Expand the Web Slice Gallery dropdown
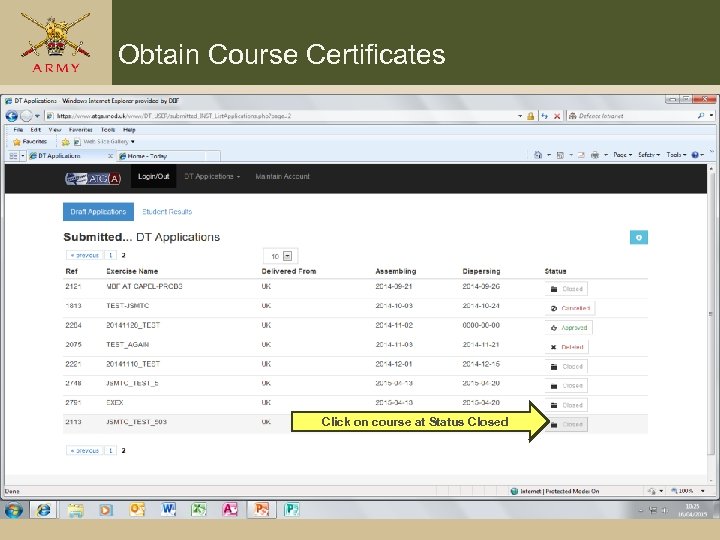 [133, 142]
